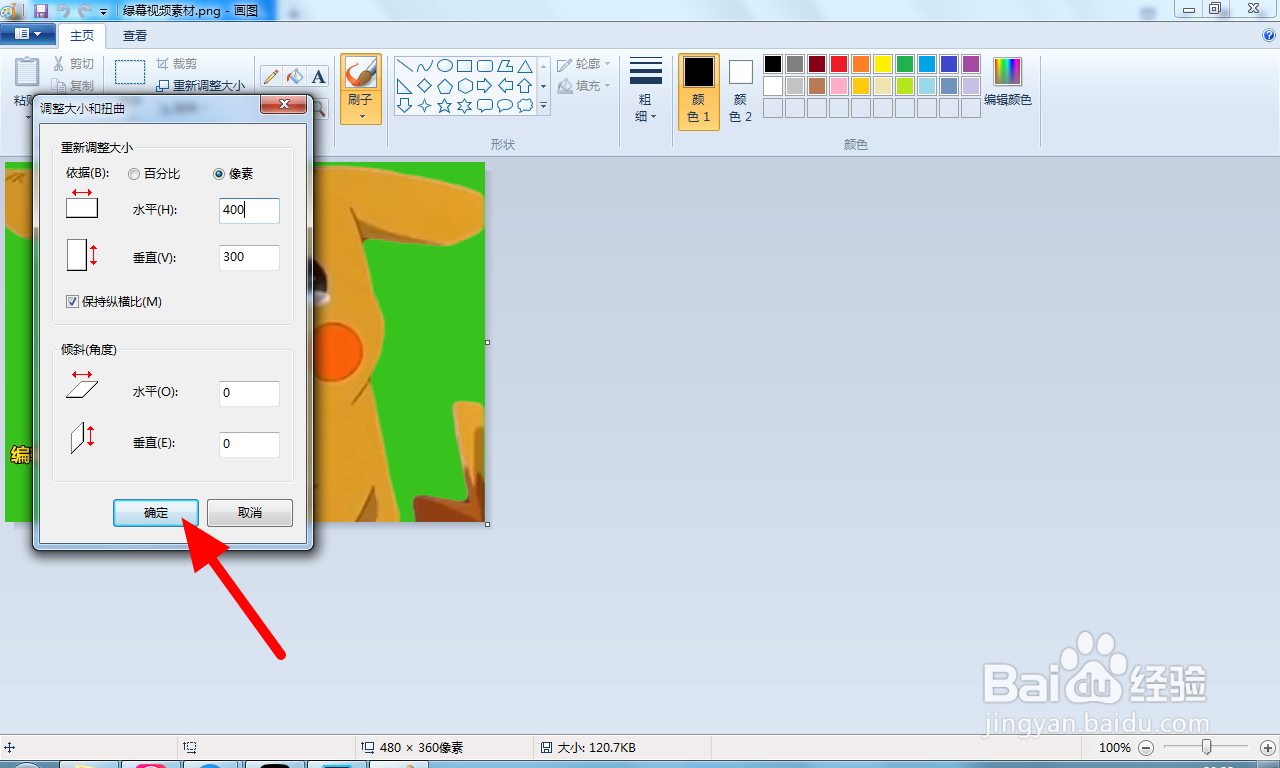This screenshot has width=1280, height=768.
Task: Pick the pink color swatch
Action: (839, 86)
